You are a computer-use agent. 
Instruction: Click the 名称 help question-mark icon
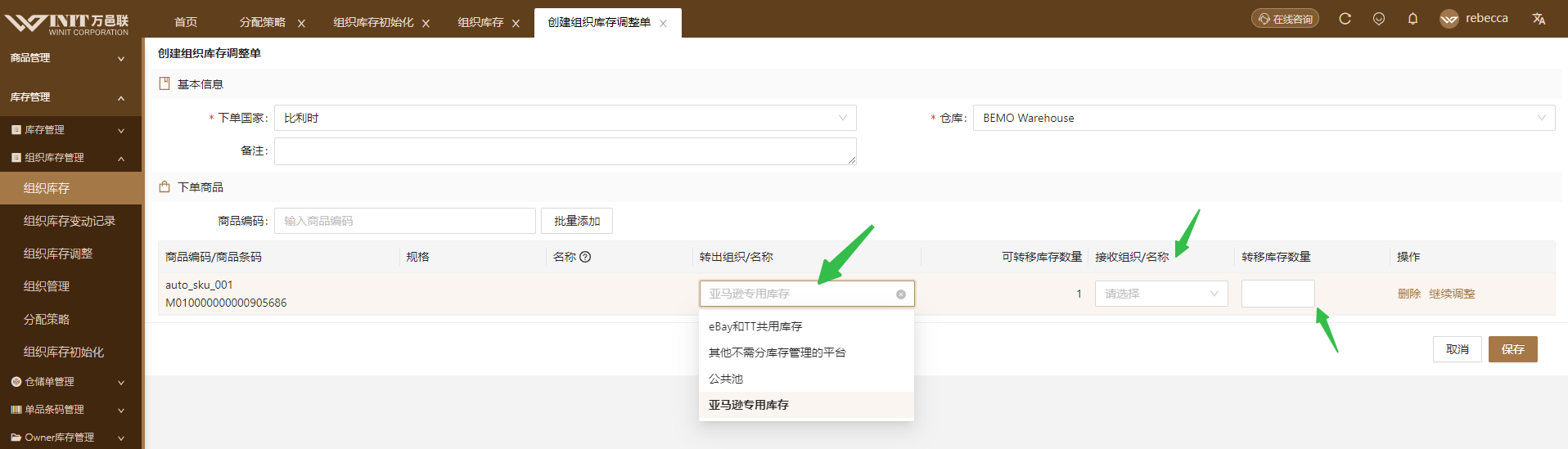585,257
